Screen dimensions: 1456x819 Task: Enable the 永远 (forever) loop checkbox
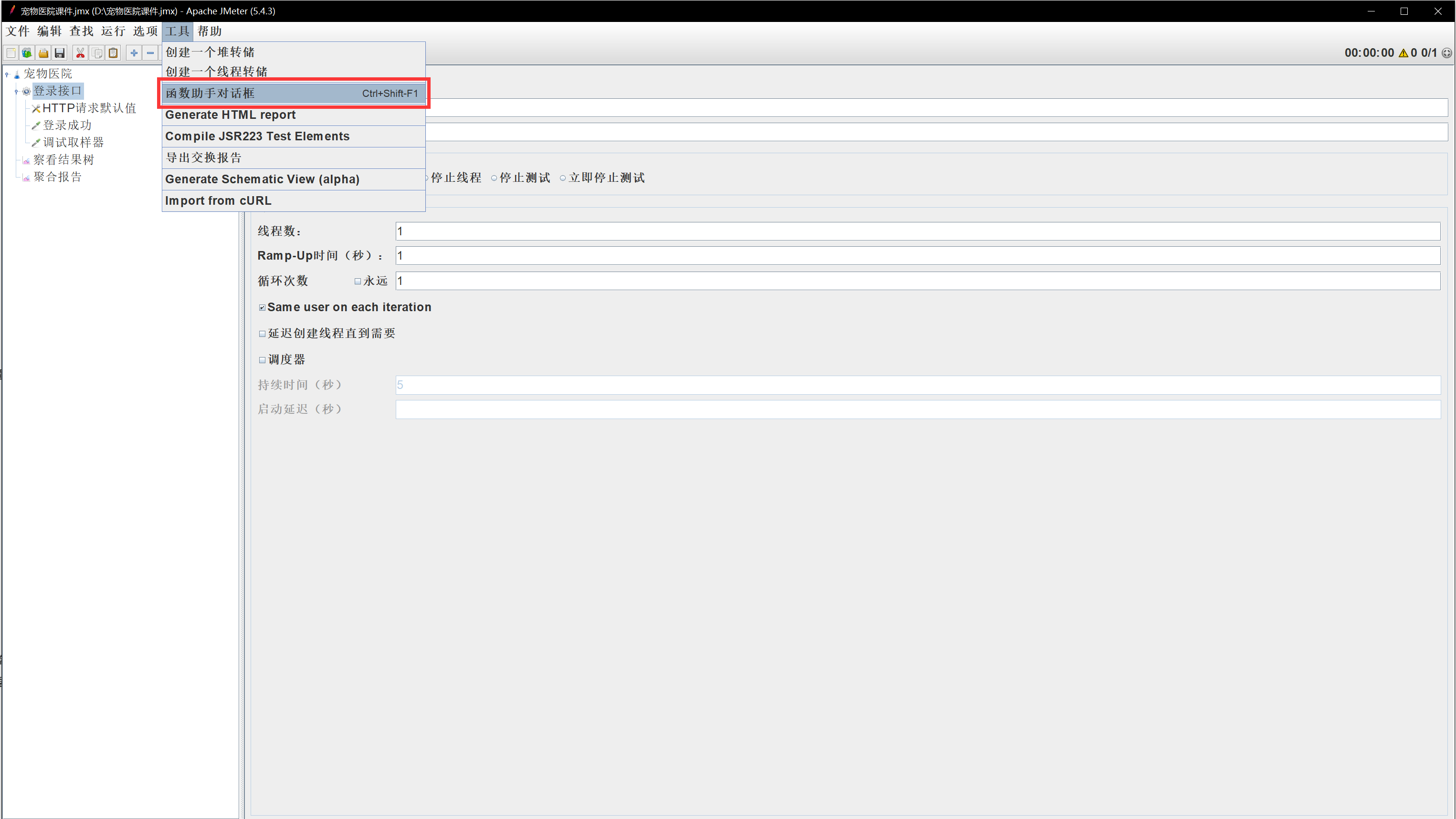point(358,282)
